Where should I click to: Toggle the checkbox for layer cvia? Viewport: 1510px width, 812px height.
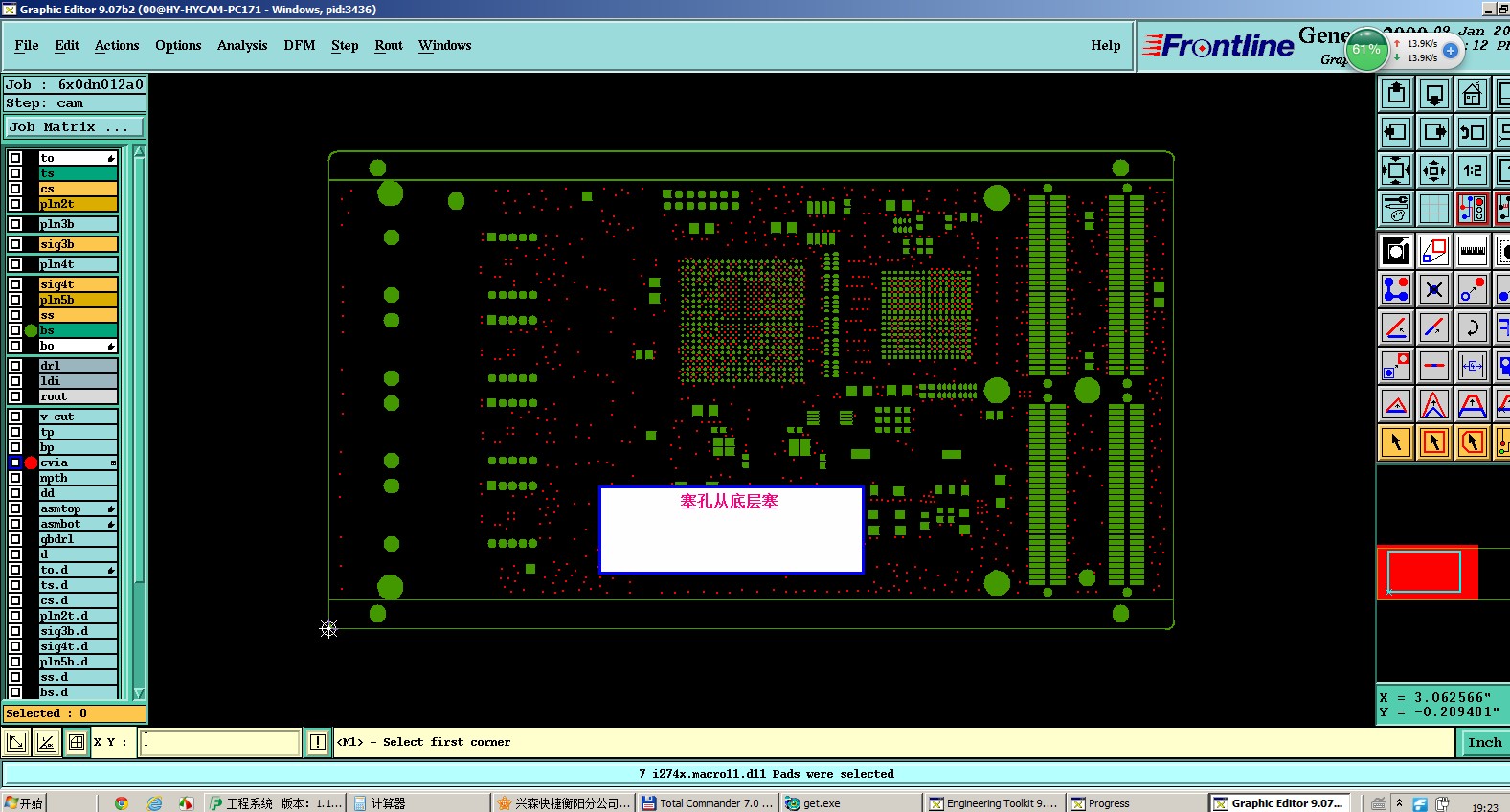click(15, 462)
